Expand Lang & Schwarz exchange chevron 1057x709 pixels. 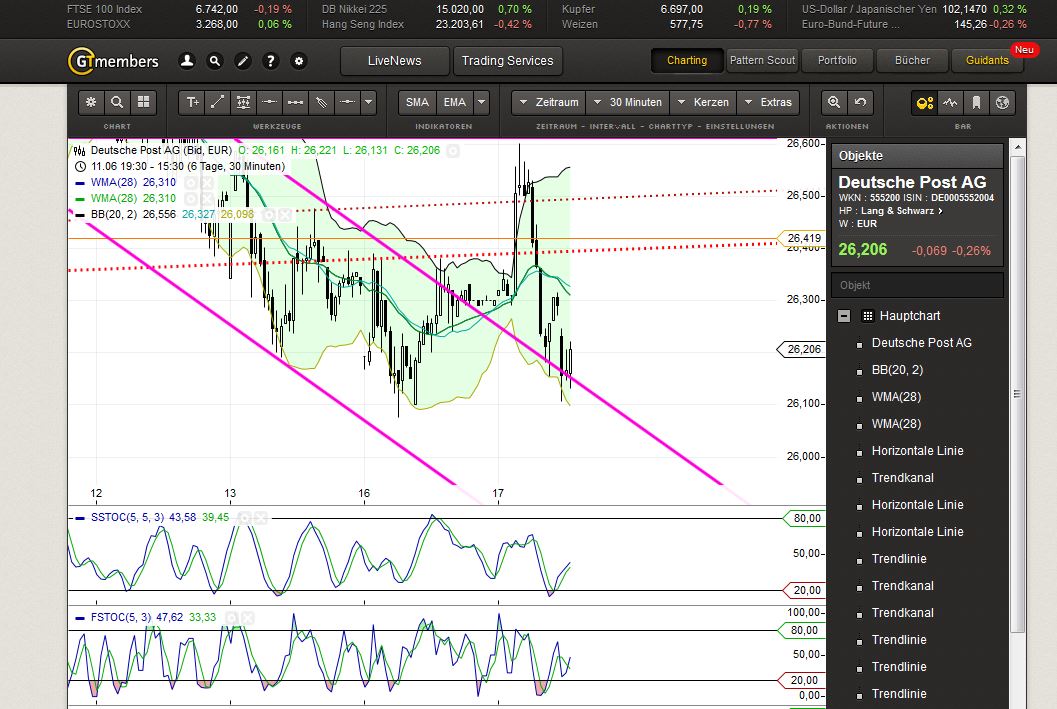(x=940, y=211)
